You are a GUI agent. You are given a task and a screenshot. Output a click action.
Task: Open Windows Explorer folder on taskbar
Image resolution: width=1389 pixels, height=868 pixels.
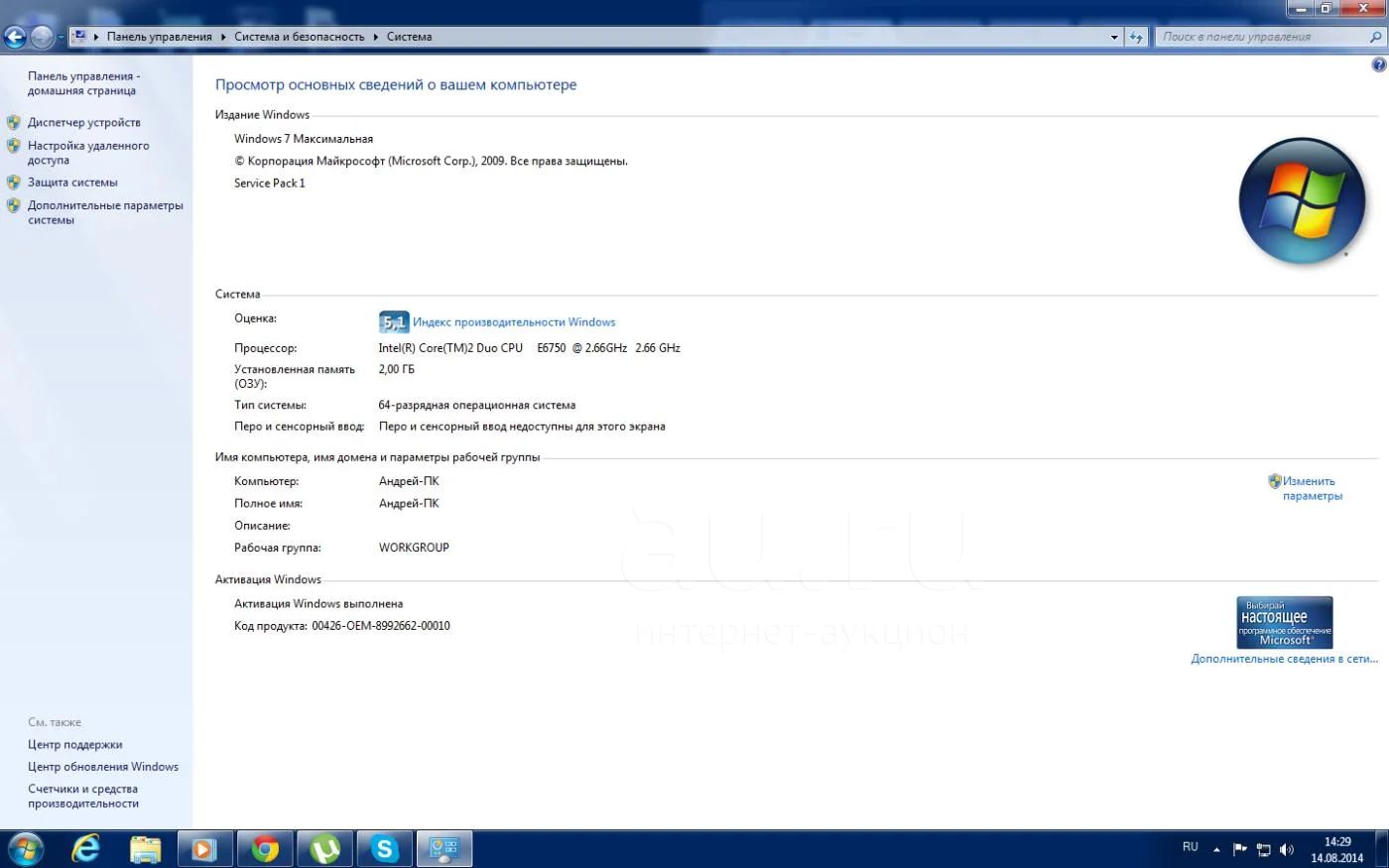(146, 849)
